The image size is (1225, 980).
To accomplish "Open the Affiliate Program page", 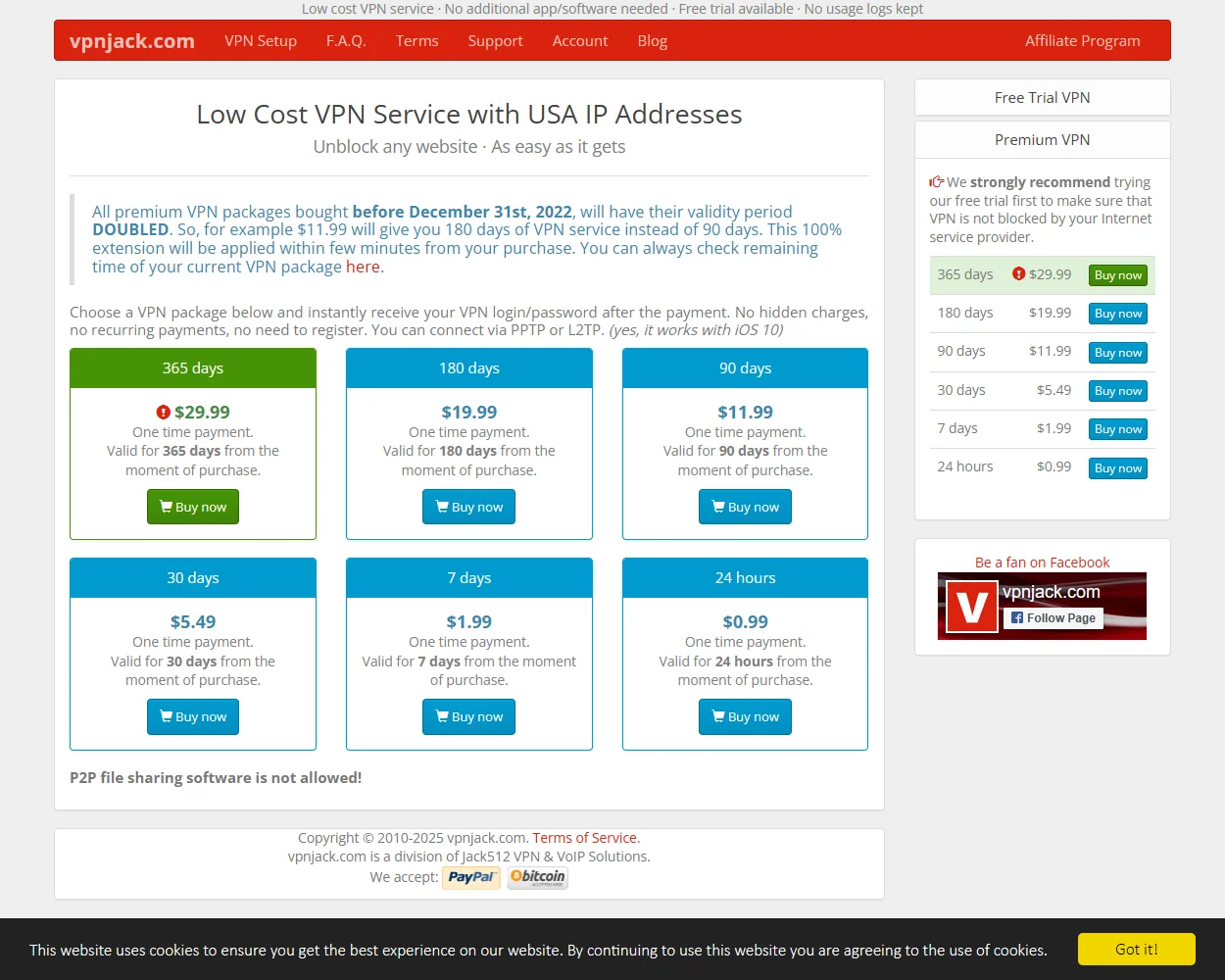I will [x=1082, y=41].
